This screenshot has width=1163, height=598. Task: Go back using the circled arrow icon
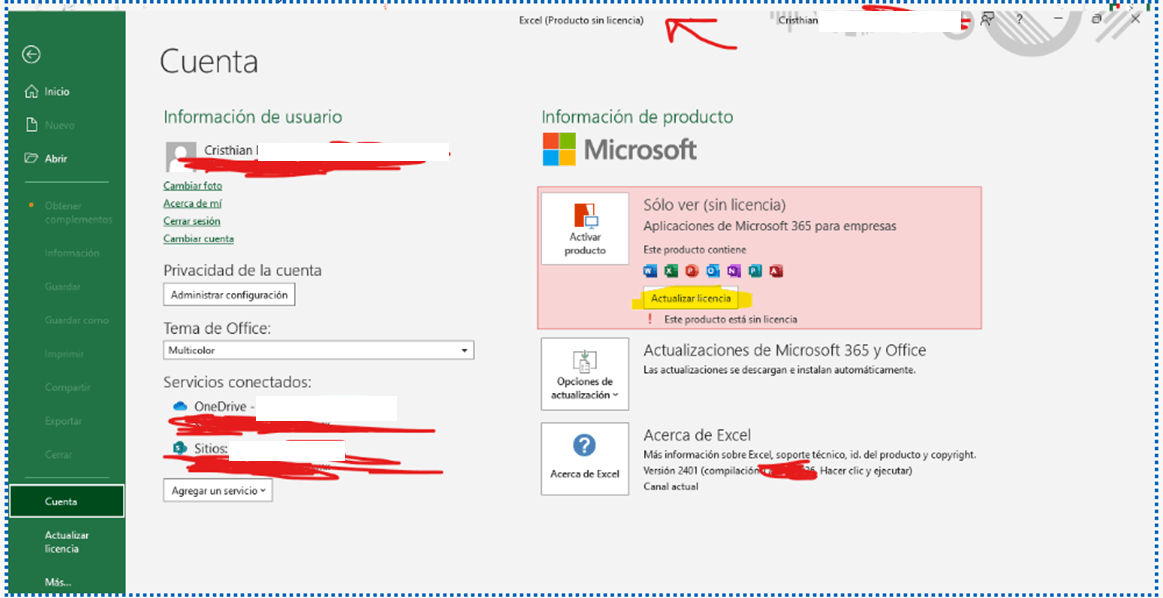(31, 54)
